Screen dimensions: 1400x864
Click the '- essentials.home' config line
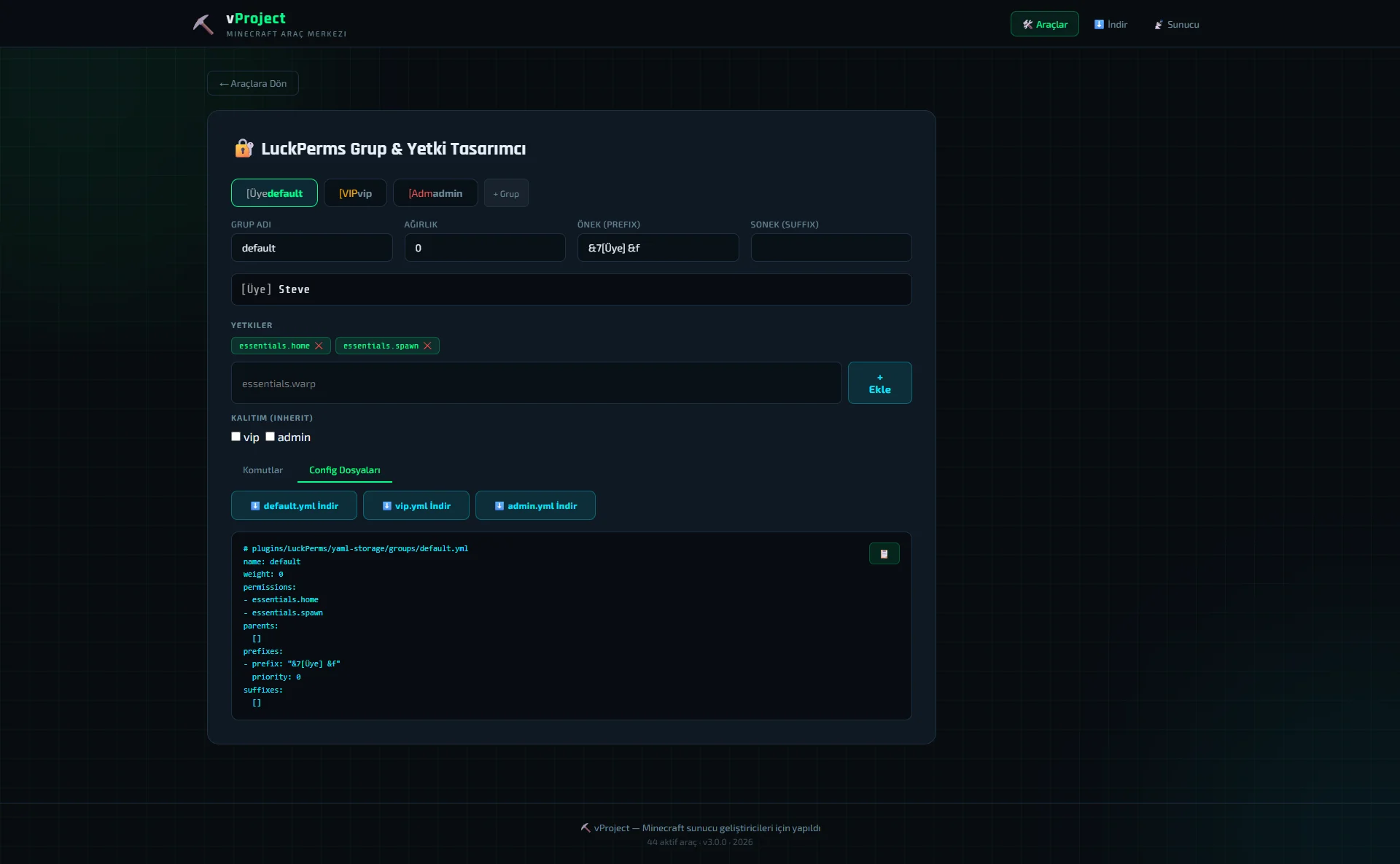tap(281, 600)
